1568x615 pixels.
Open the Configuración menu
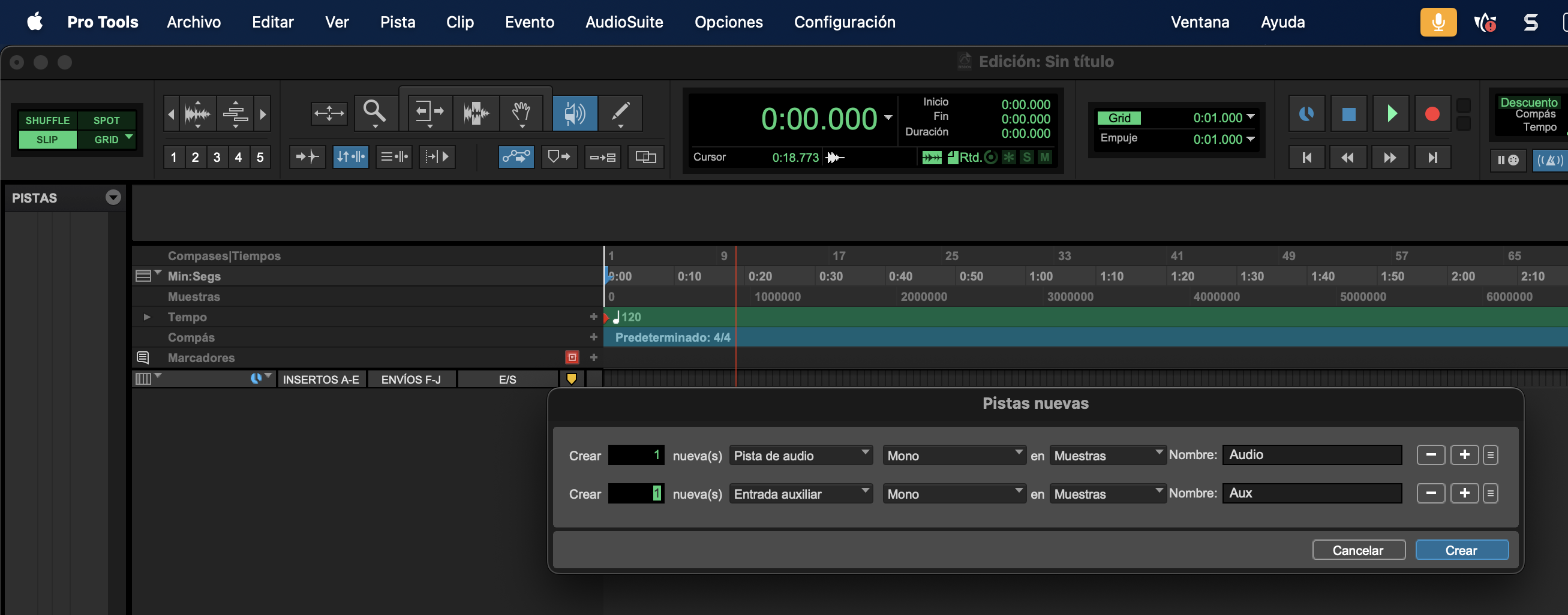pyautogui.click(x=844, y=22)
